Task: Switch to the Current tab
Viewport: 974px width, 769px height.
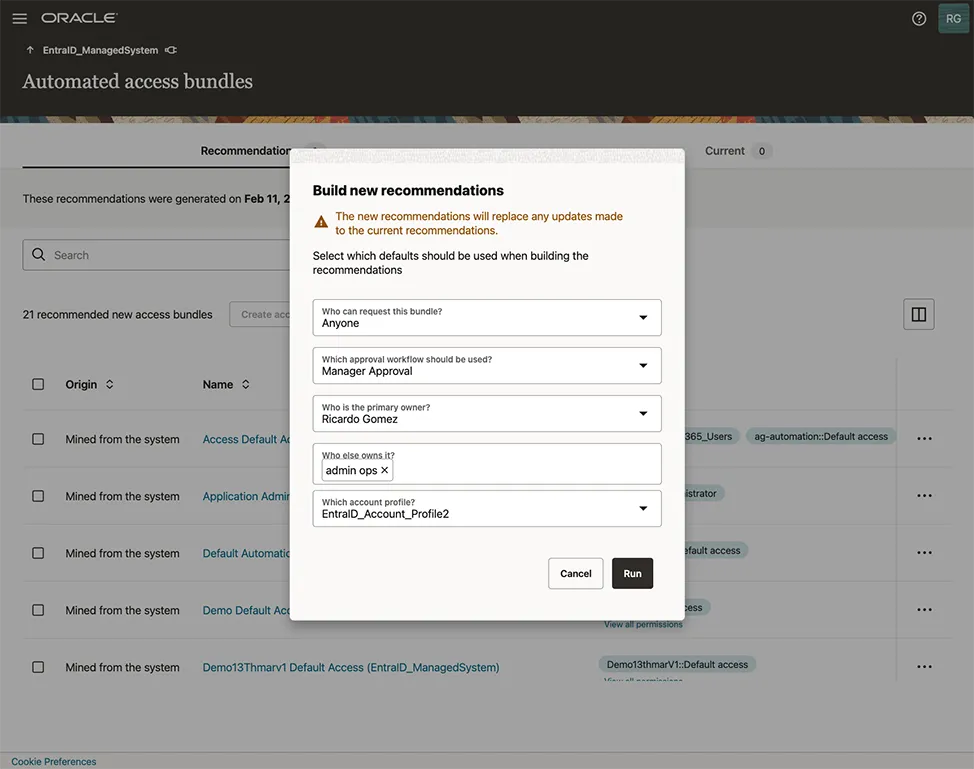Action: pos(725,151)
